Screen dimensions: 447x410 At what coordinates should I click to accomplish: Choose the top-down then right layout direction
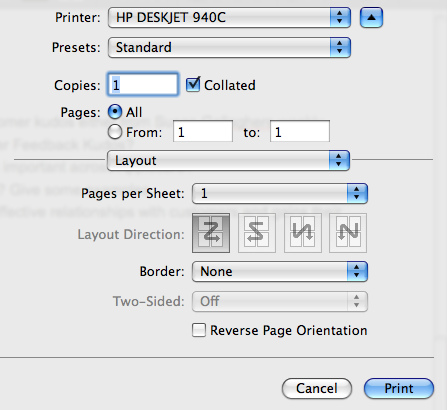click(x=303, y=233)
